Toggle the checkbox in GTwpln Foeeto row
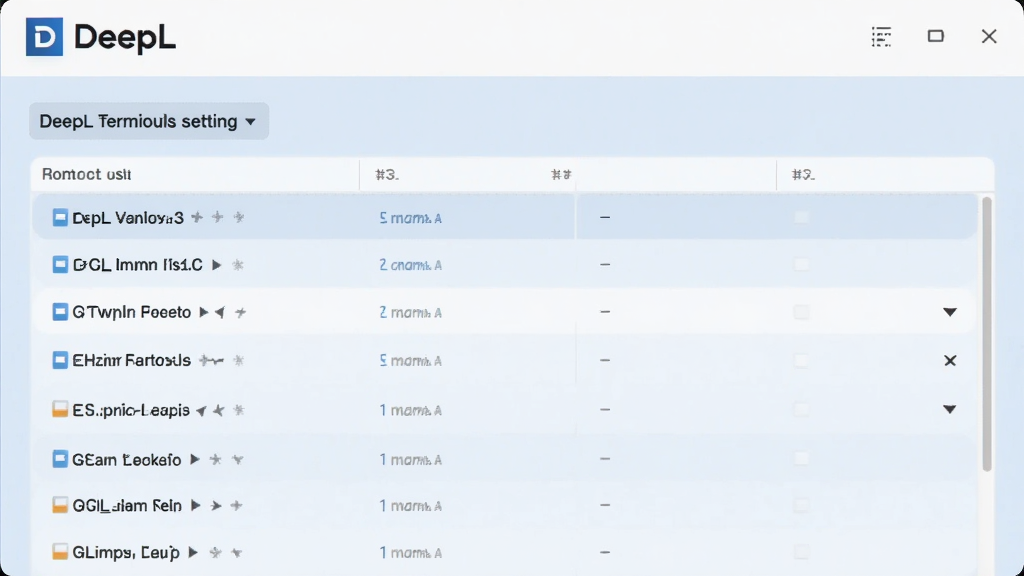Viewport: 1024px width, 576px height. [801, 312]
